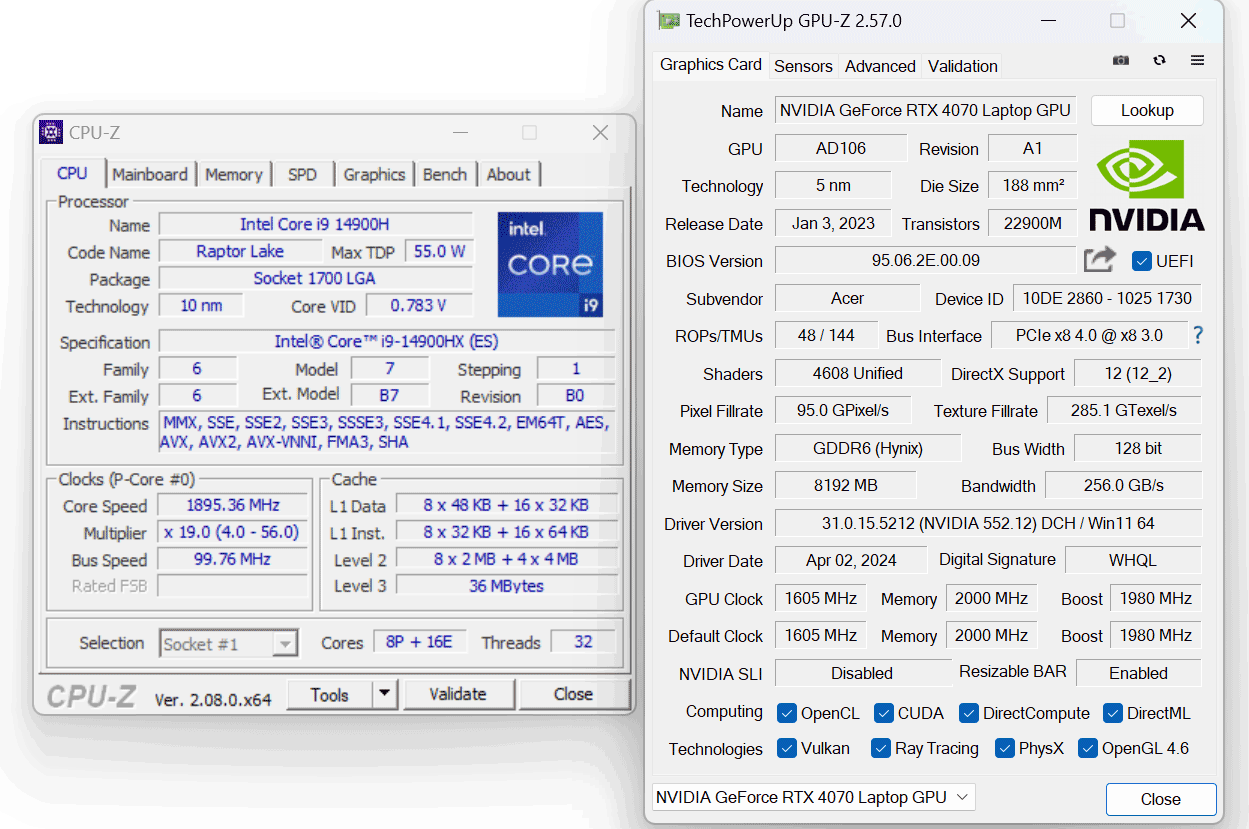Toggle the UEFI checkbox

point(1141,261)
